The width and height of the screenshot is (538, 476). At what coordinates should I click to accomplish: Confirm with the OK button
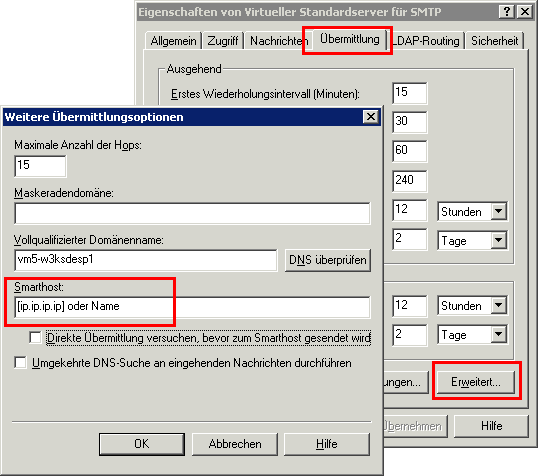142,444
